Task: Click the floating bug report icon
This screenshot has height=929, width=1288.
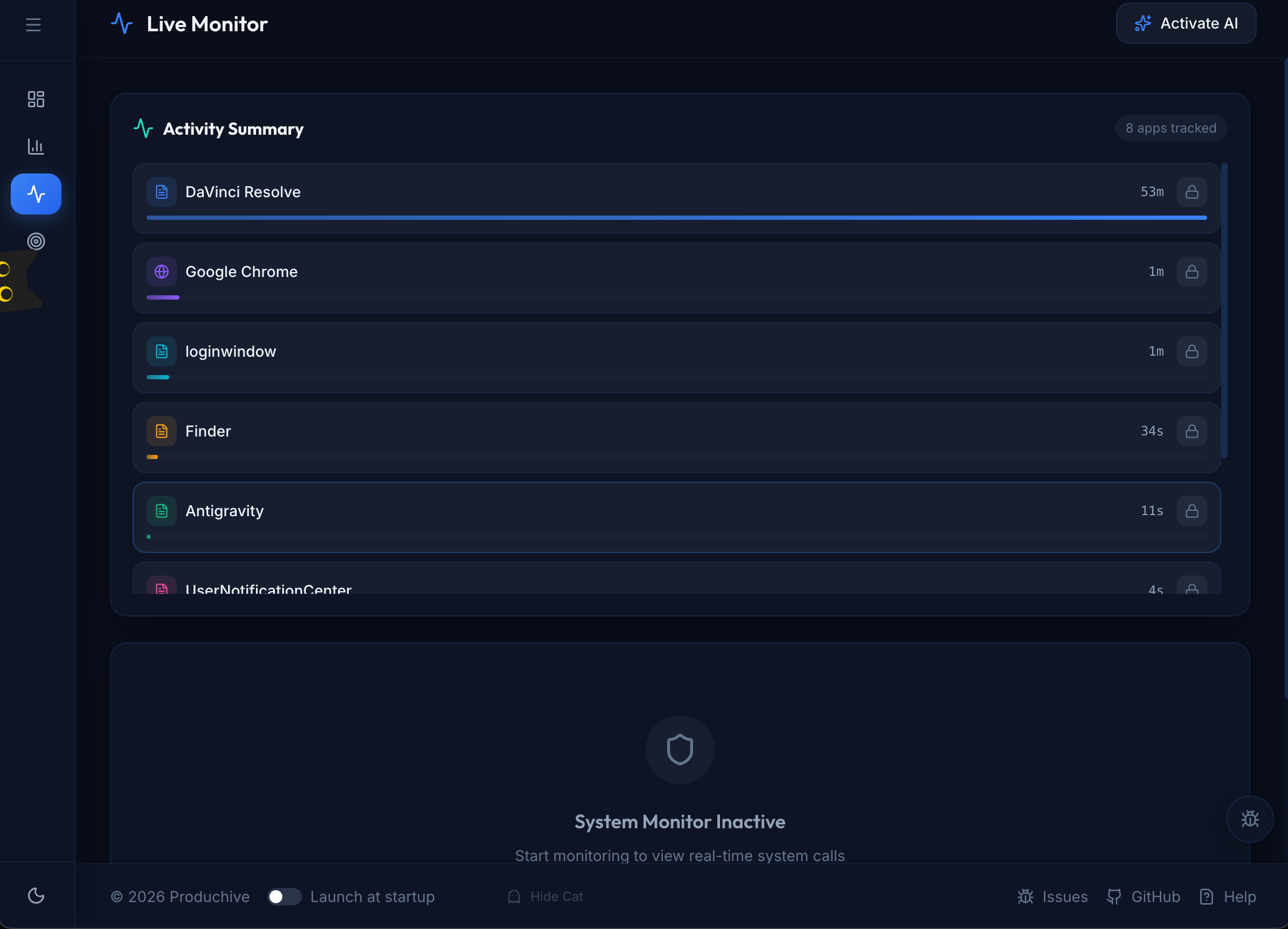Action: point(1250,819)
